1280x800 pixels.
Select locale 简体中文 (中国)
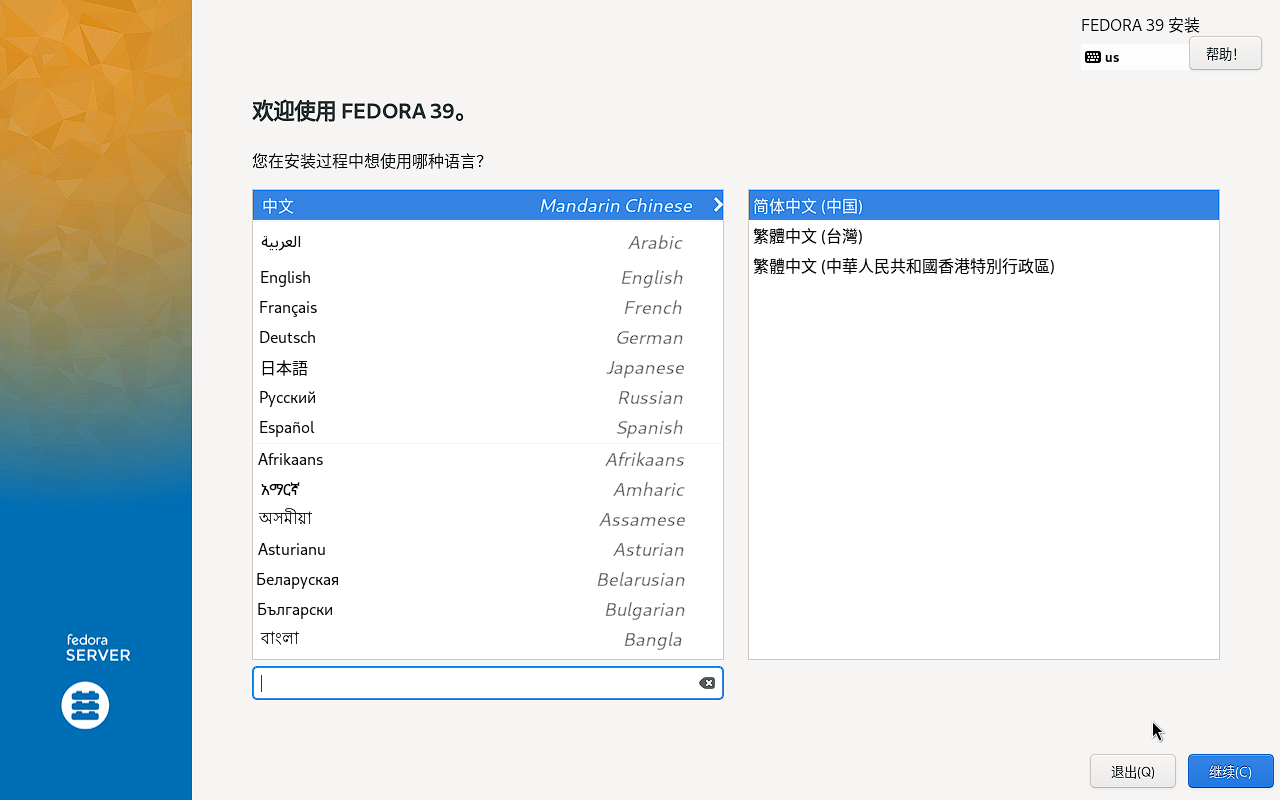click(984, 206)
